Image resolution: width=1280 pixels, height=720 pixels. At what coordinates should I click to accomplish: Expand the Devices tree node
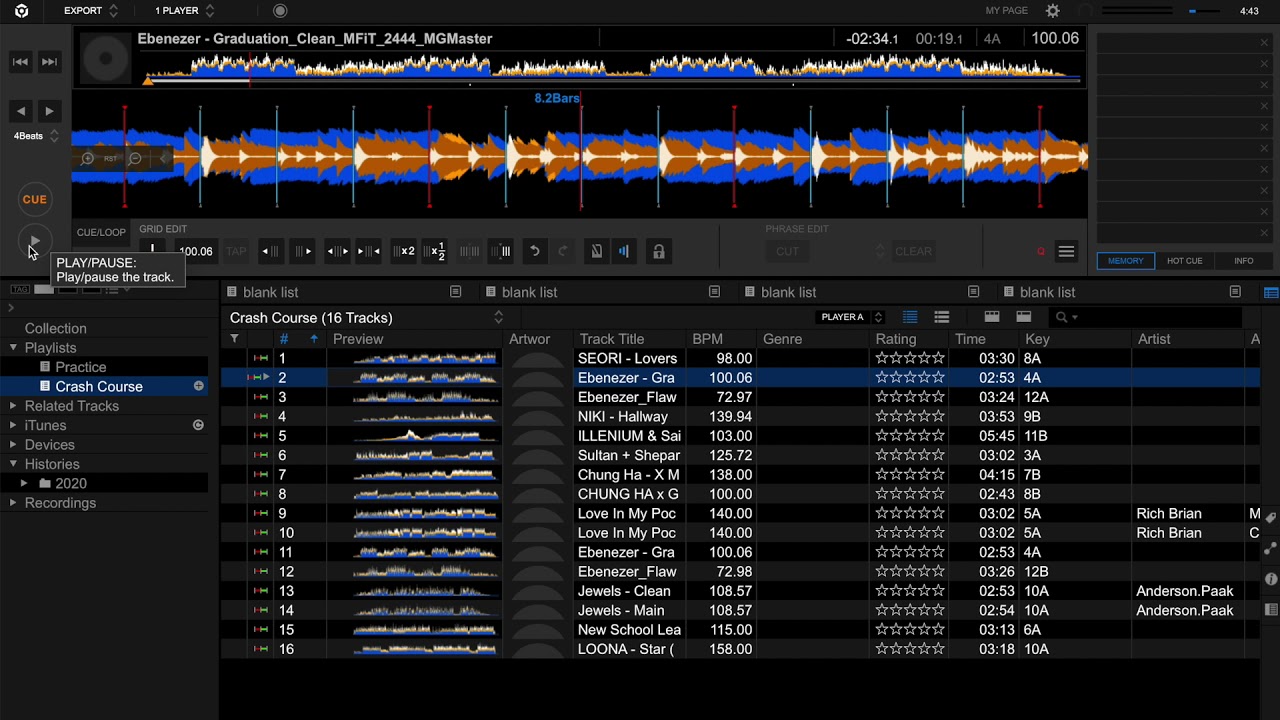point(13,445)
